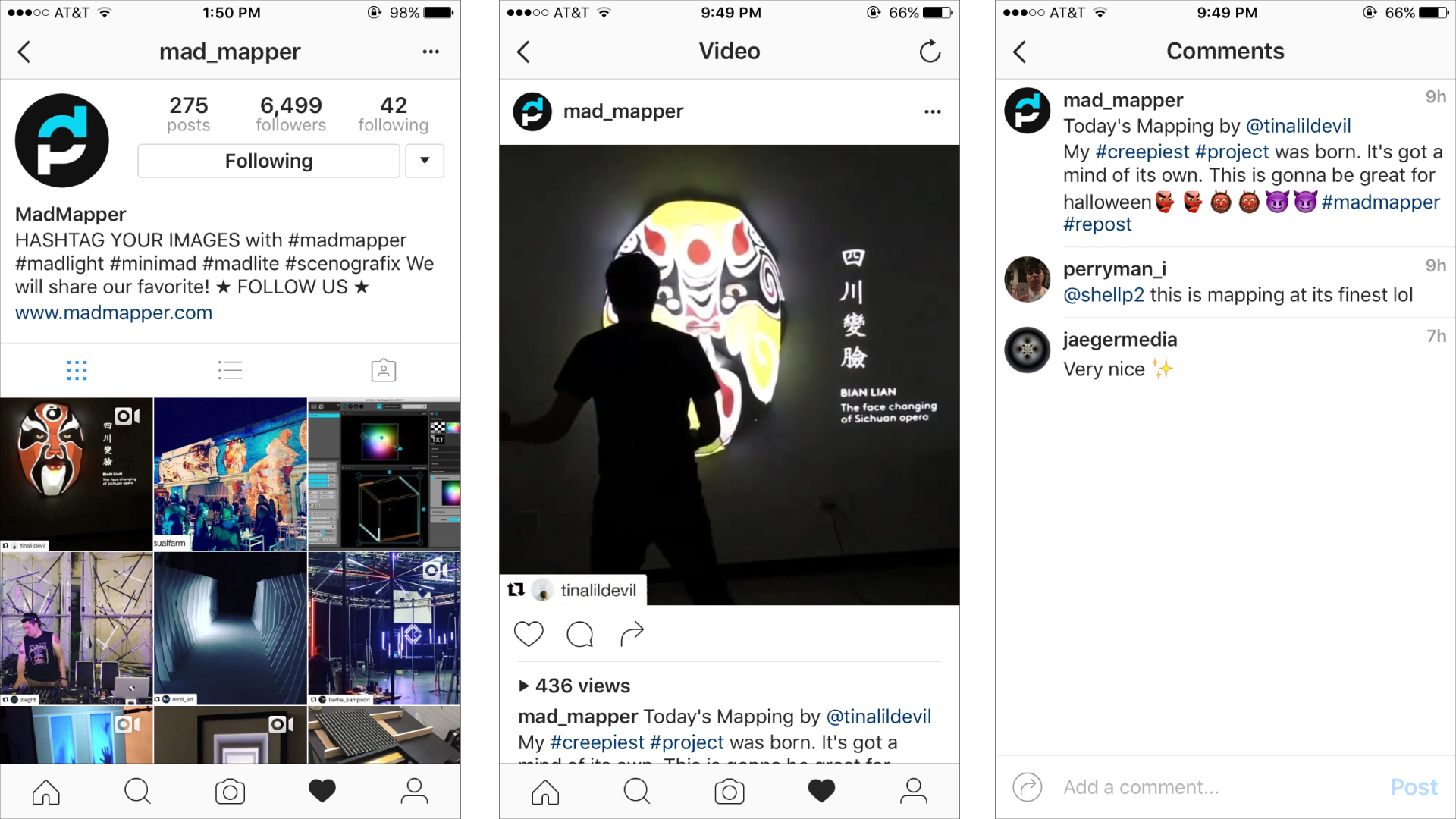1456x819 pixels.
Task: Open #creepiest hashtag in comments caption
Action: [1142, 152]
